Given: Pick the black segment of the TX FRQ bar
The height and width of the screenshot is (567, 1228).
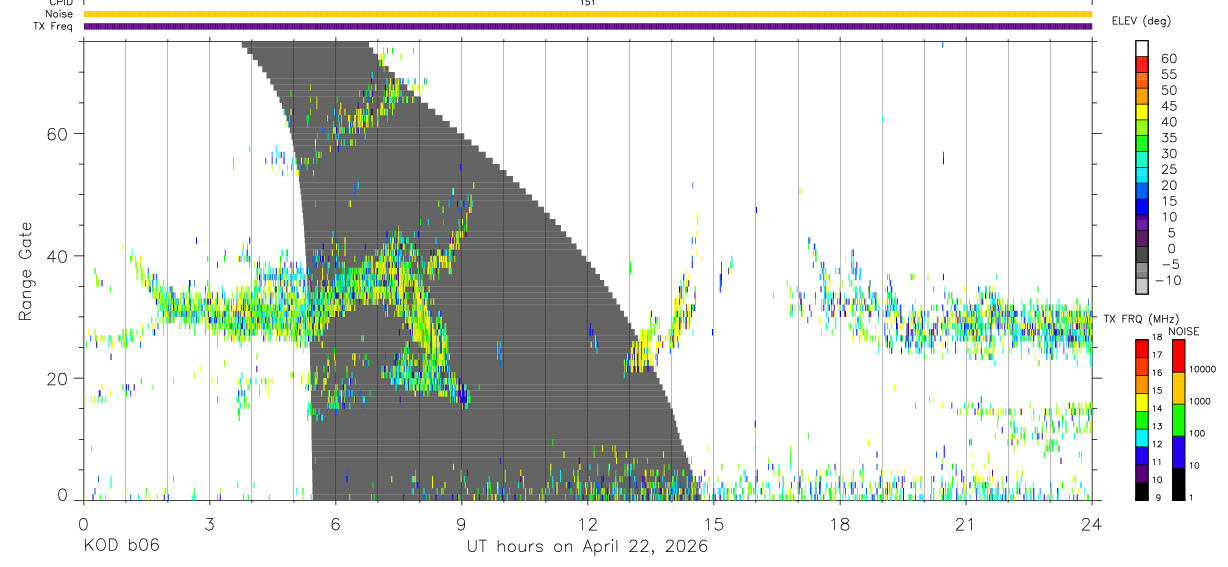Looking at the screenshot, I should tap(1141, 491).
